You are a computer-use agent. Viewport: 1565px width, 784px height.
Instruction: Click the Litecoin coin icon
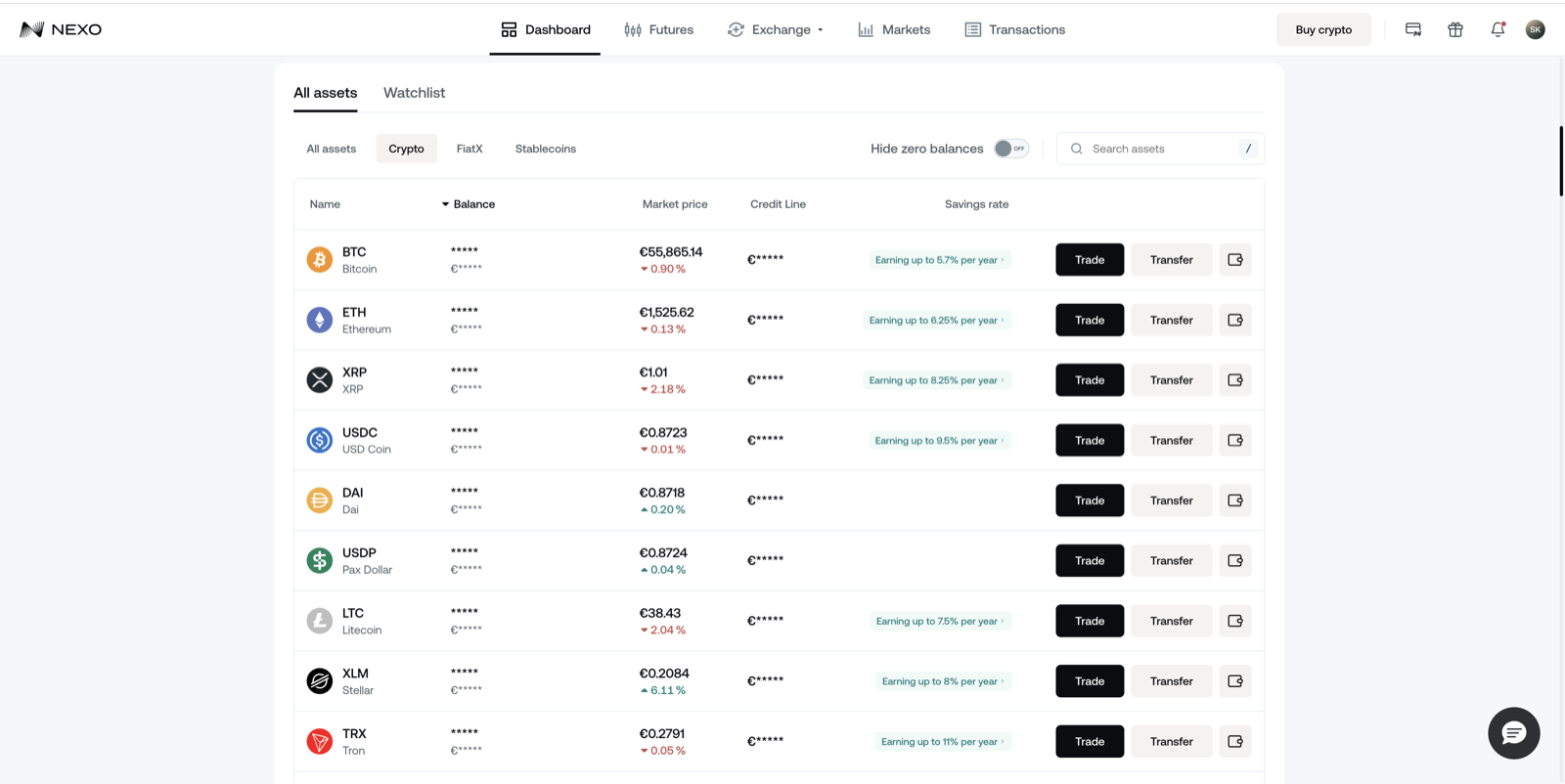coord(320,621)
